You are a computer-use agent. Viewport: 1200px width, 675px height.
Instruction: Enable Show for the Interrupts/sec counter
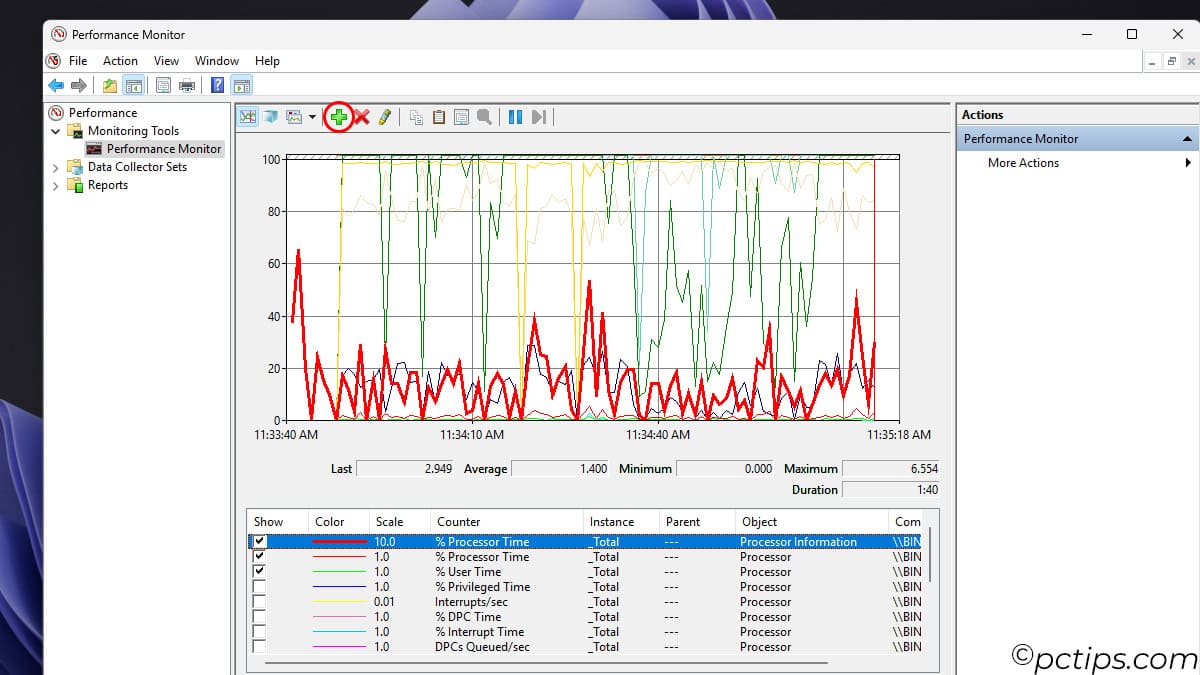click(259, 602)
